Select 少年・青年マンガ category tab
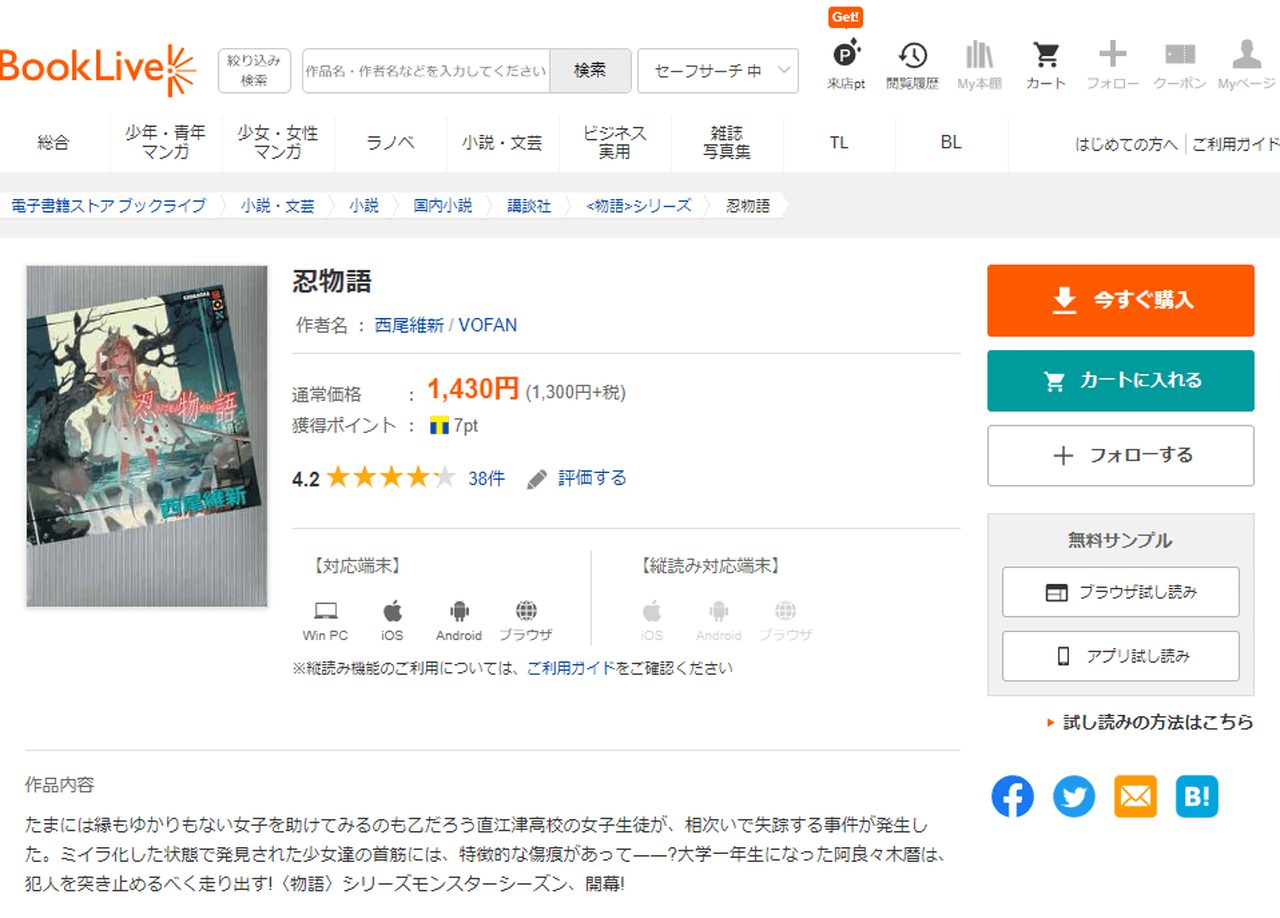Screen dimensions: 1280x918 (166, 143)
